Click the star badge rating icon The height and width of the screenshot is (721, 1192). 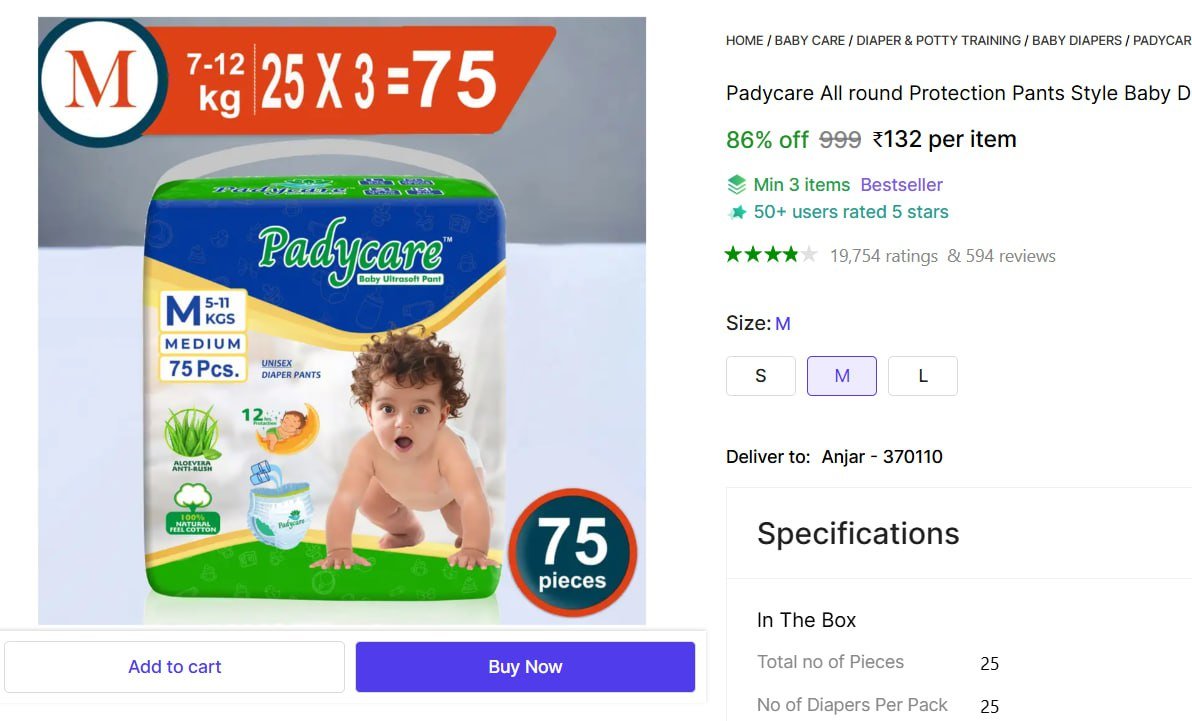tap(737, 212)
